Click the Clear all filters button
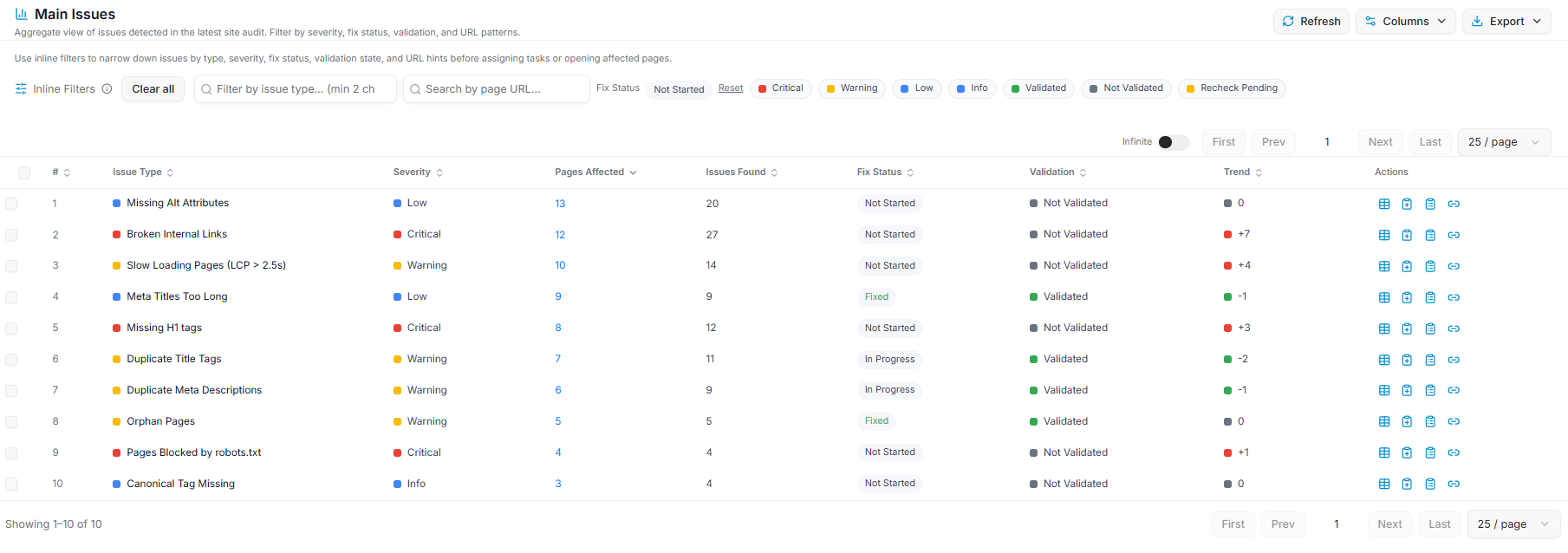This screenshot has width=1568, height=553. [x=153, y=89]
